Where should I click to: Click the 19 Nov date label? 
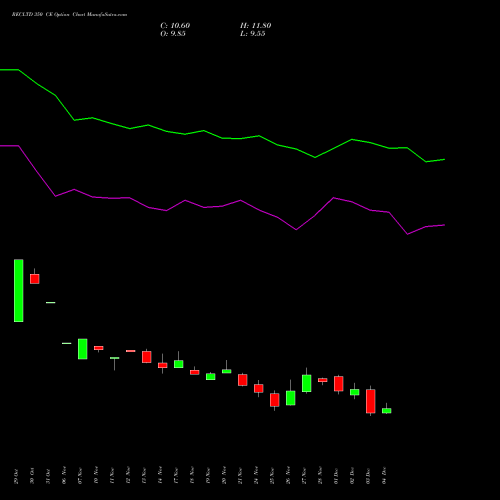[x=208, y=475]
